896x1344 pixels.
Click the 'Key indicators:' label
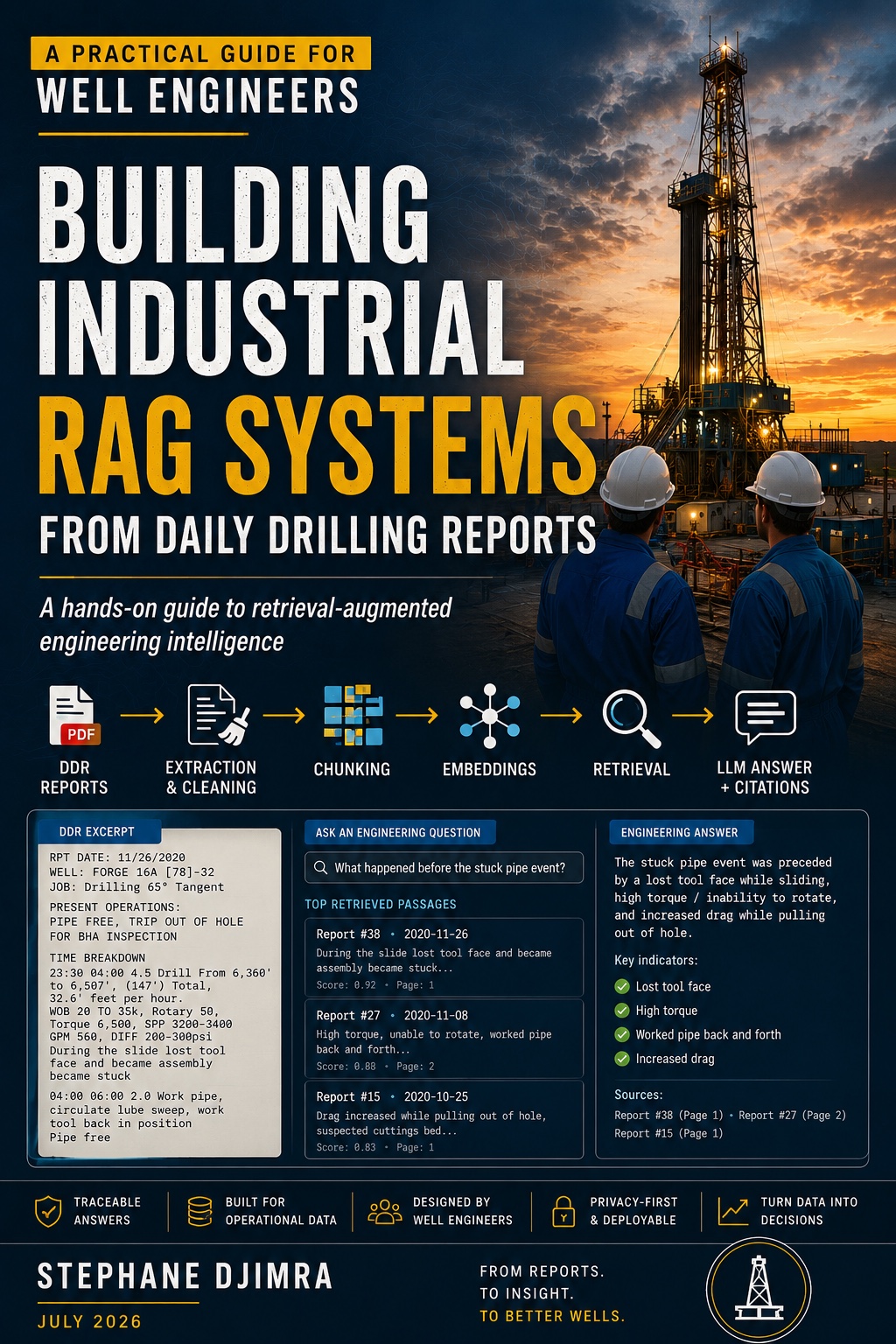656,960
